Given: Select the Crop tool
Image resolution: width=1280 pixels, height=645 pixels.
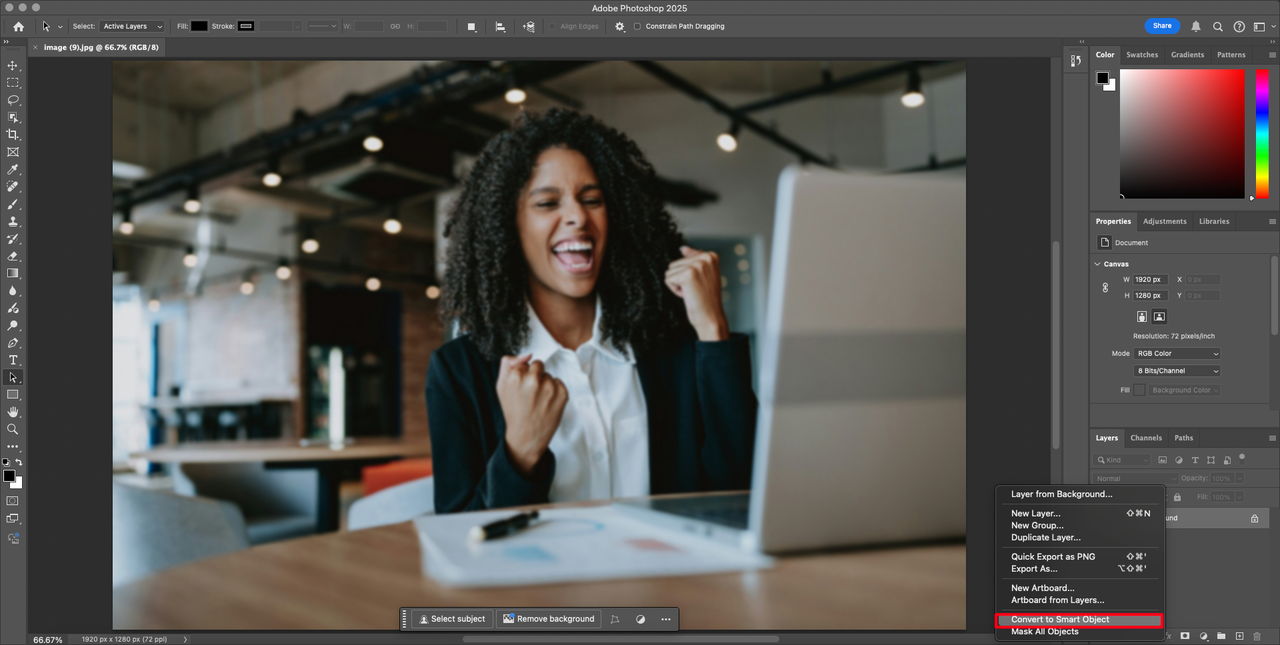Looking at the screenshot, I should point(13,134).
